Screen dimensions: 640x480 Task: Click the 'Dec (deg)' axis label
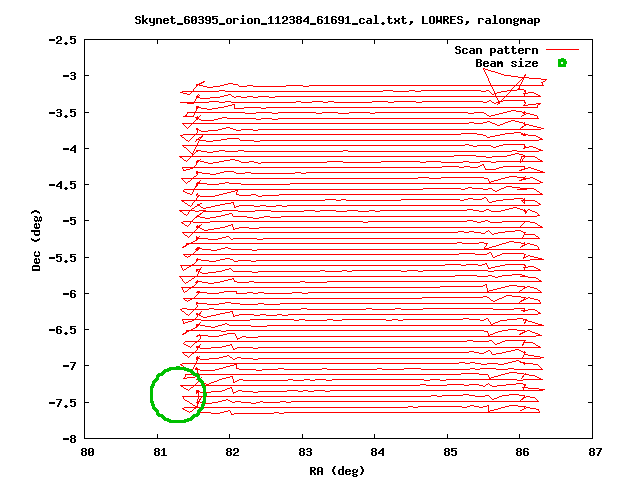[x=36, y=240]
